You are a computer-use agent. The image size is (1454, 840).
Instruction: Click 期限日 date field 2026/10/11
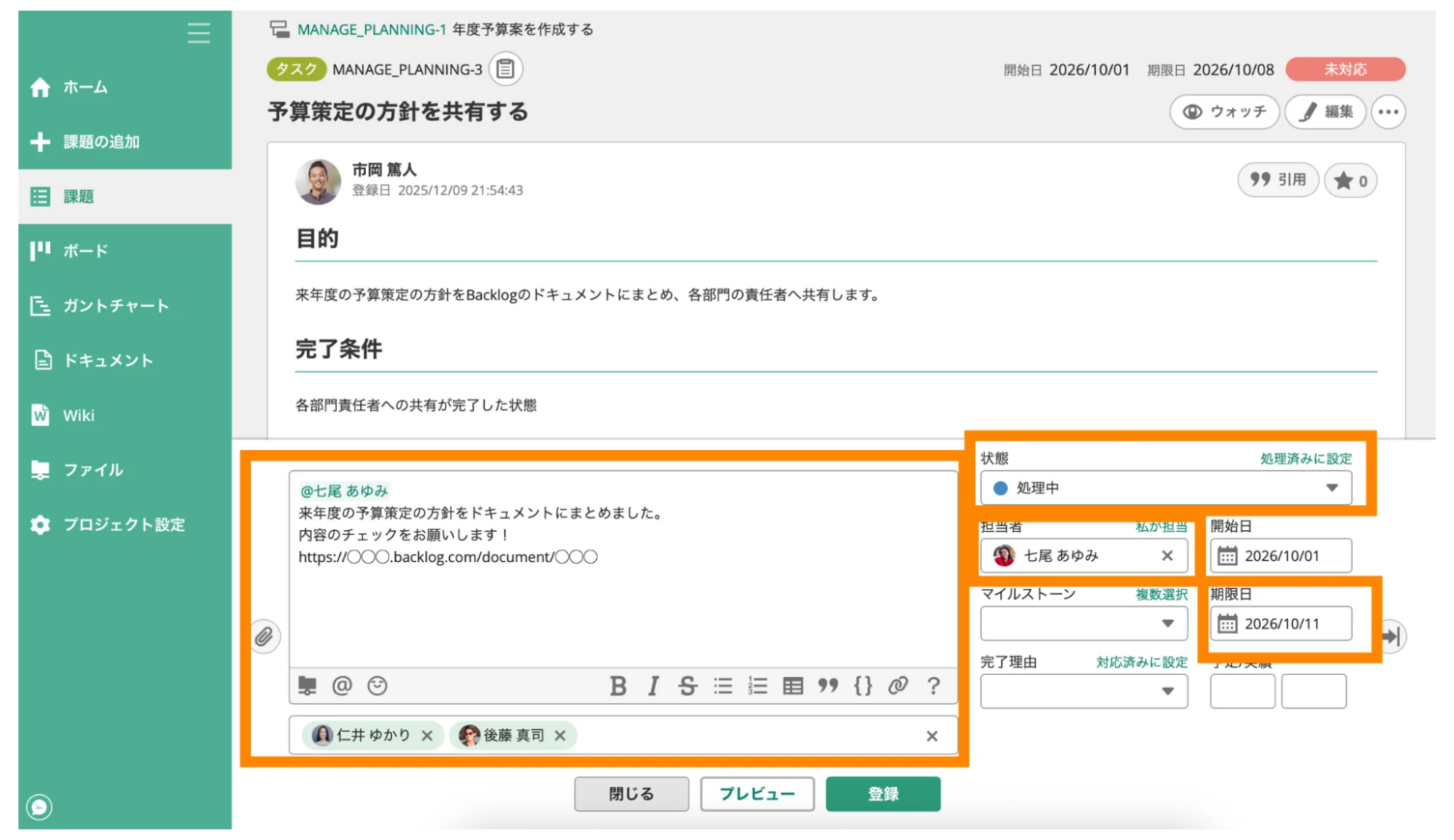click(1281, 623)
